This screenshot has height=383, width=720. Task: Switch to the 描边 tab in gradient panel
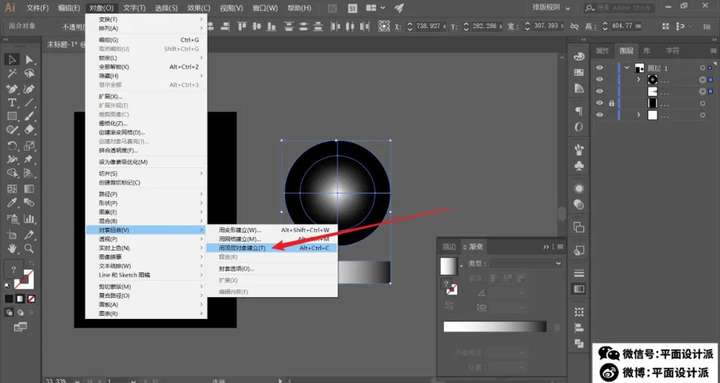449,247
